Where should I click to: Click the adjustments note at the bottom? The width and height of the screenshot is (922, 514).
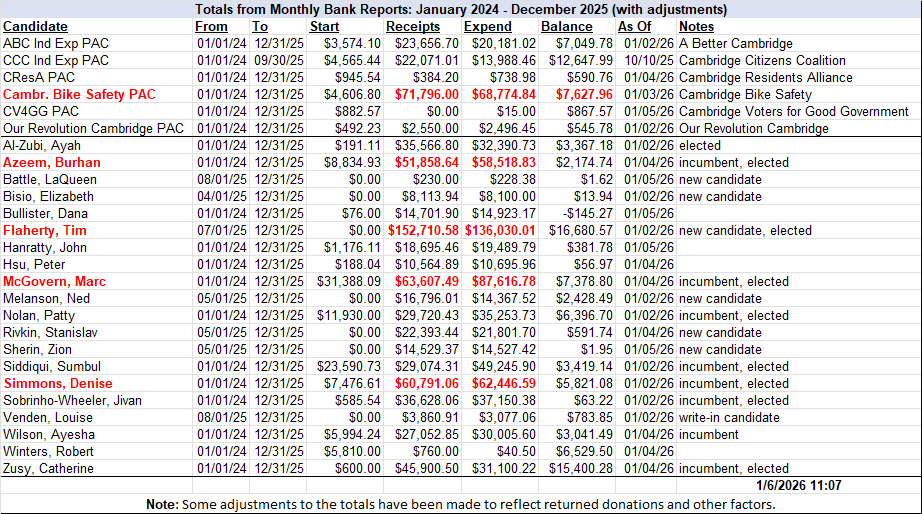click(x=461, y=505)
